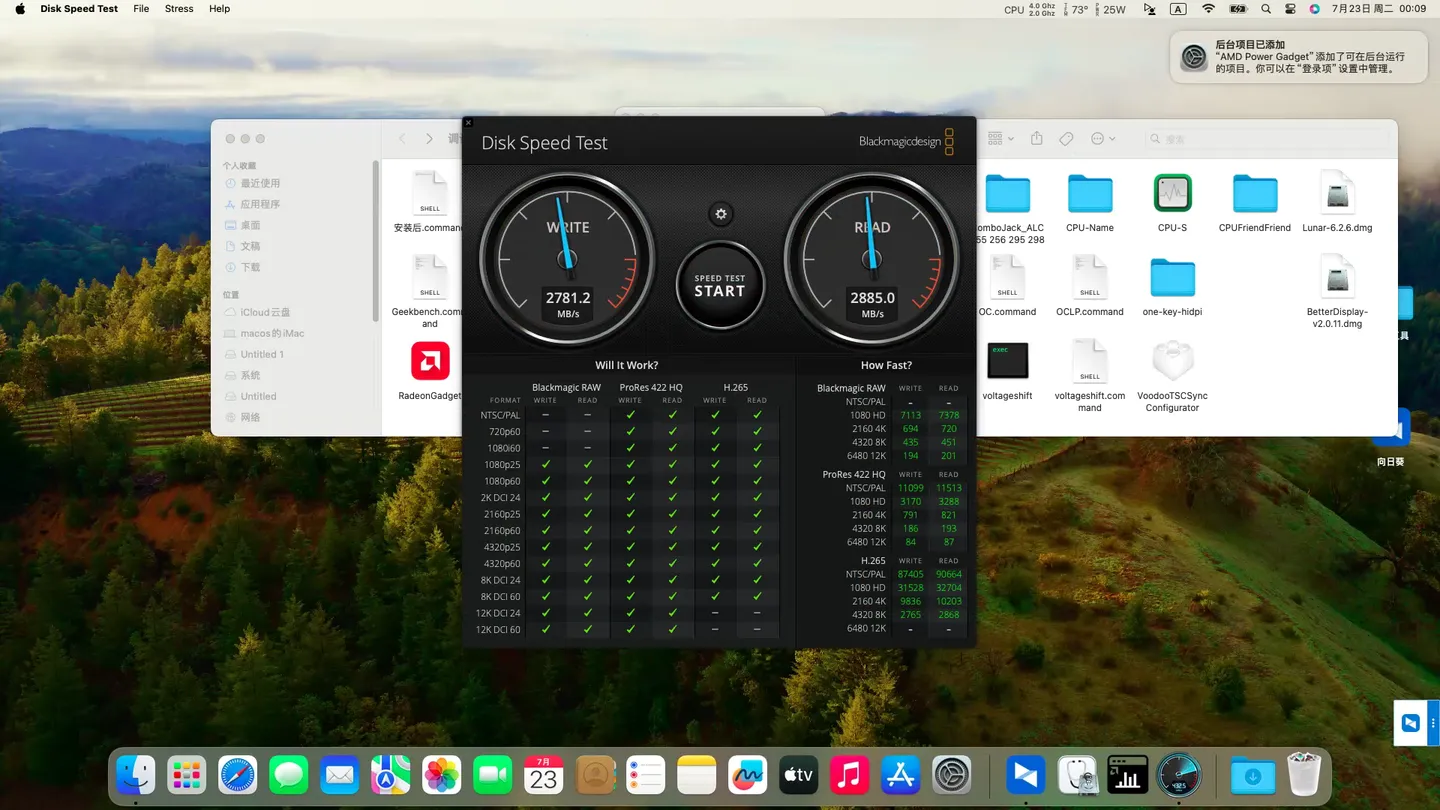
Task: Open the Disk Speed Test settings gear
Action: [x=720, y=213]
